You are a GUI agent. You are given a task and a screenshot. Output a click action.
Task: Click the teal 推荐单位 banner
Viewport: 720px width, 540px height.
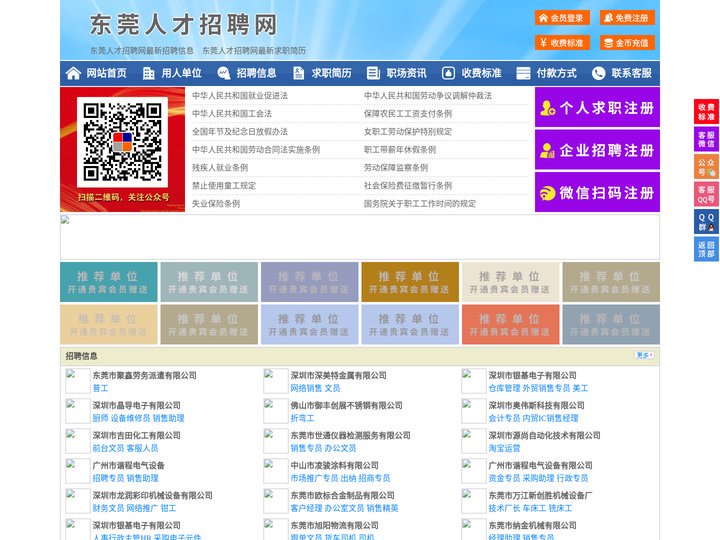coord(108,282)
